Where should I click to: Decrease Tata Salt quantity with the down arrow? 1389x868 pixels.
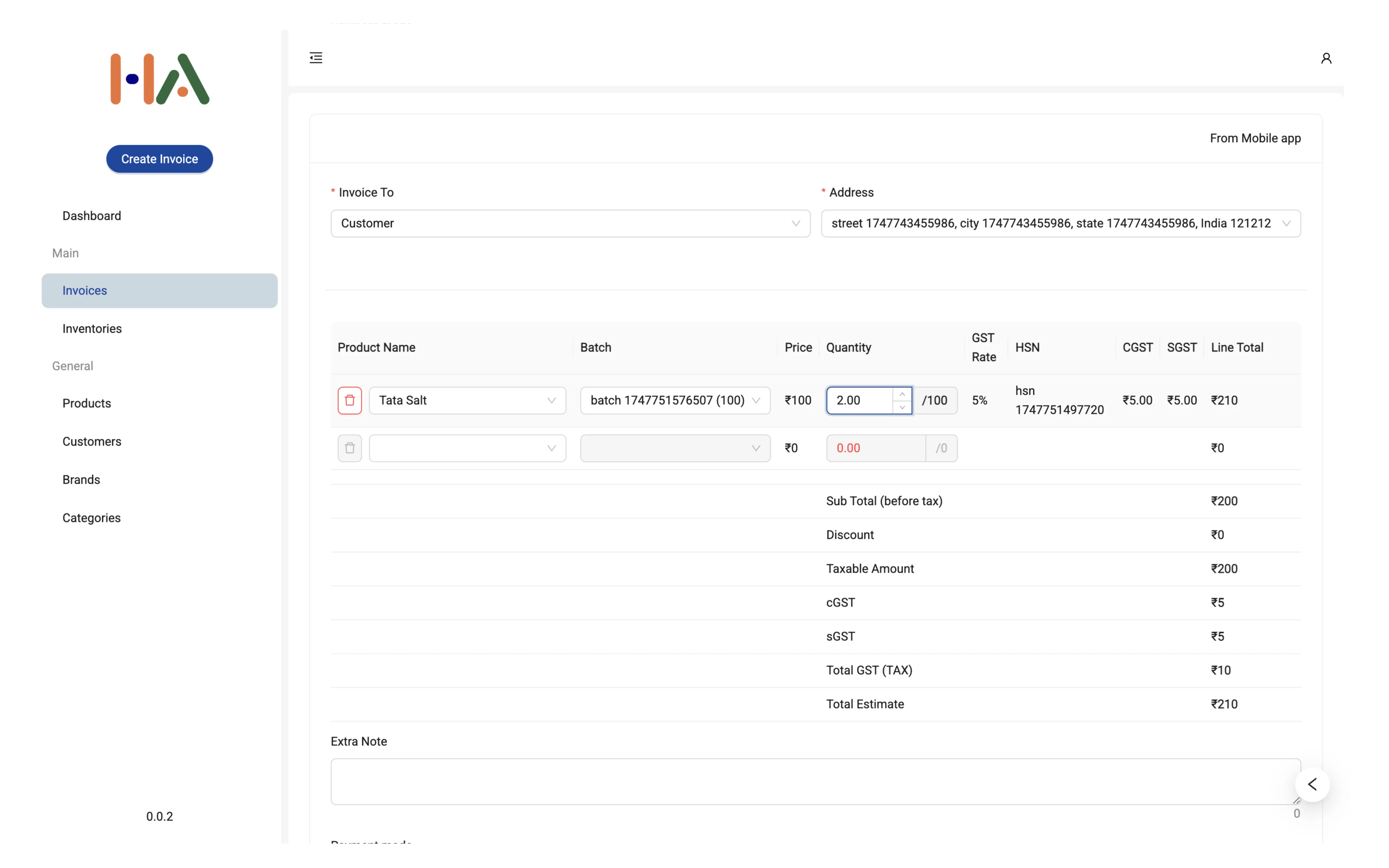tap(902, 407)
